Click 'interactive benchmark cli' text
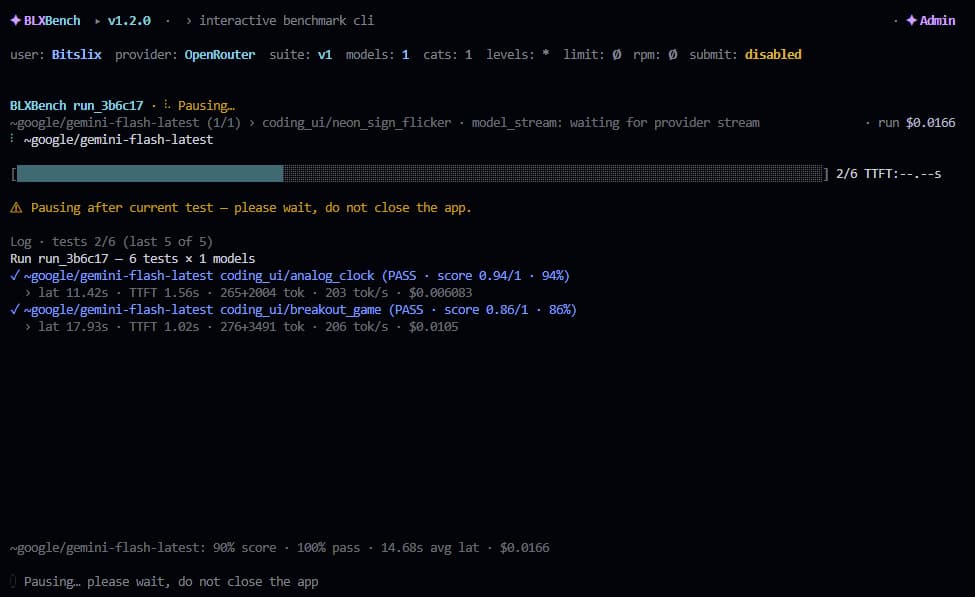The image size is (975, 597). (x=287, y=21)
